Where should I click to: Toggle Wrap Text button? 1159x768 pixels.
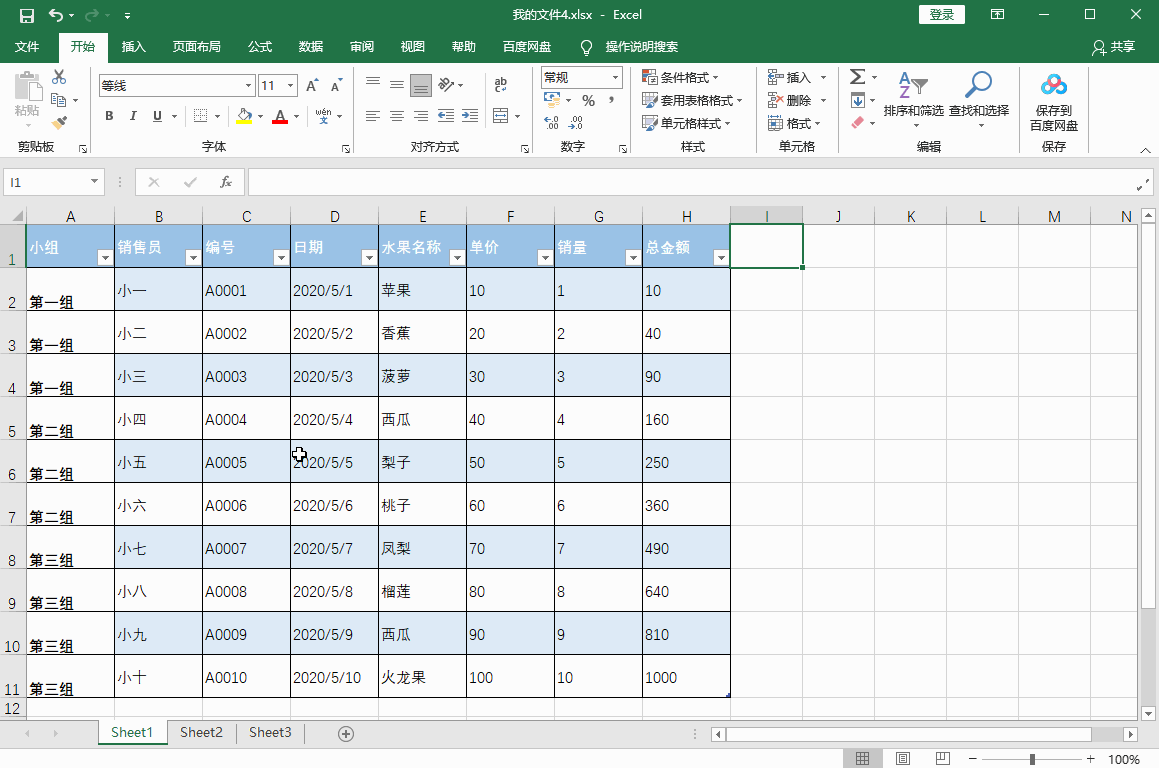[500, 84]
